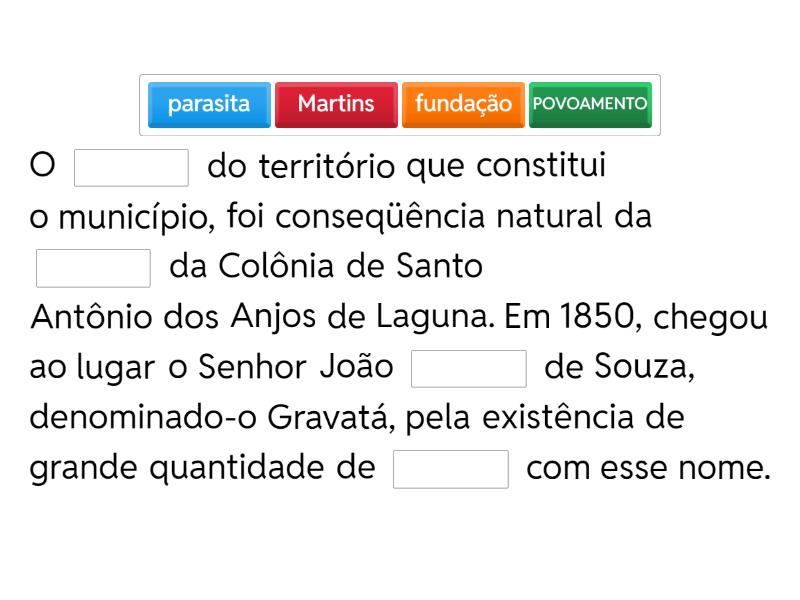
Task: Click the "POVOAMENTO" word tile
Action: coord(590,104)
